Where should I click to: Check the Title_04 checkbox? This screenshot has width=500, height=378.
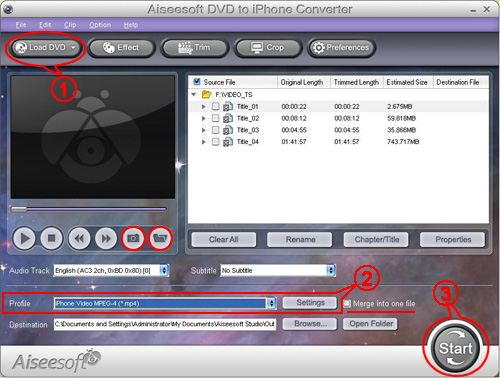point(216,142)
